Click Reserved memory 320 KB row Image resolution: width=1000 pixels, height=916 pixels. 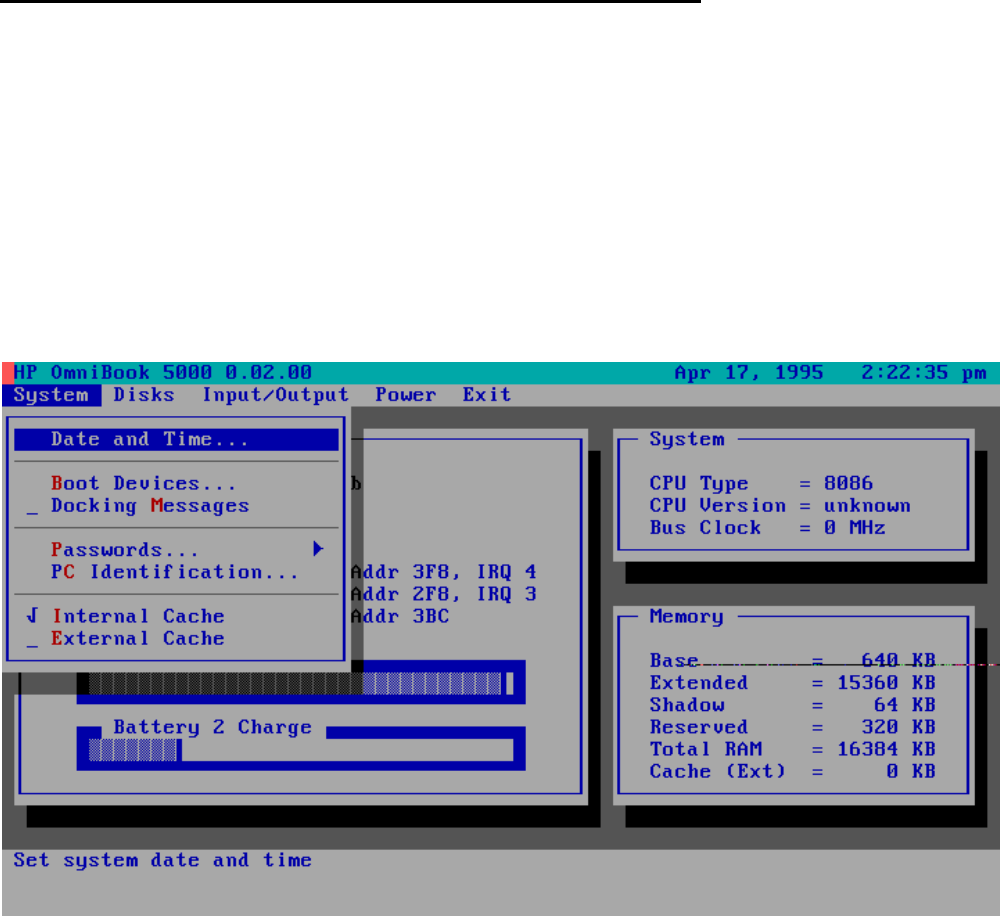(x=792, y=727)
